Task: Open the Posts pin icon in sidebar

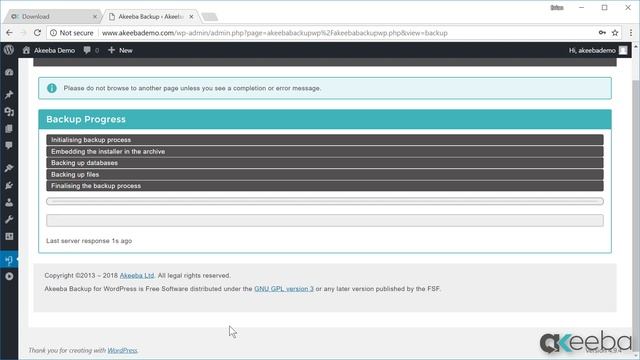Action: (9, 95)
